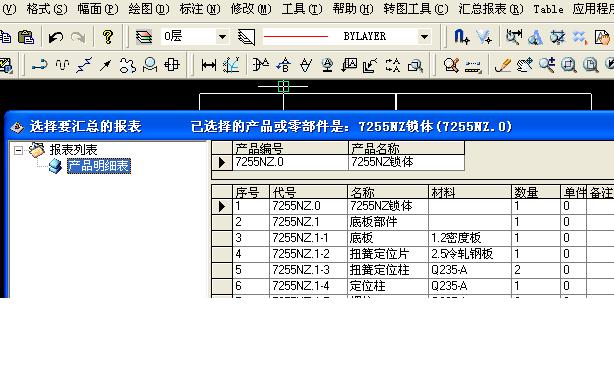
Task: Click the A/A swap-arrows icon
Action: pyautogui.click(x=393, y=65)
